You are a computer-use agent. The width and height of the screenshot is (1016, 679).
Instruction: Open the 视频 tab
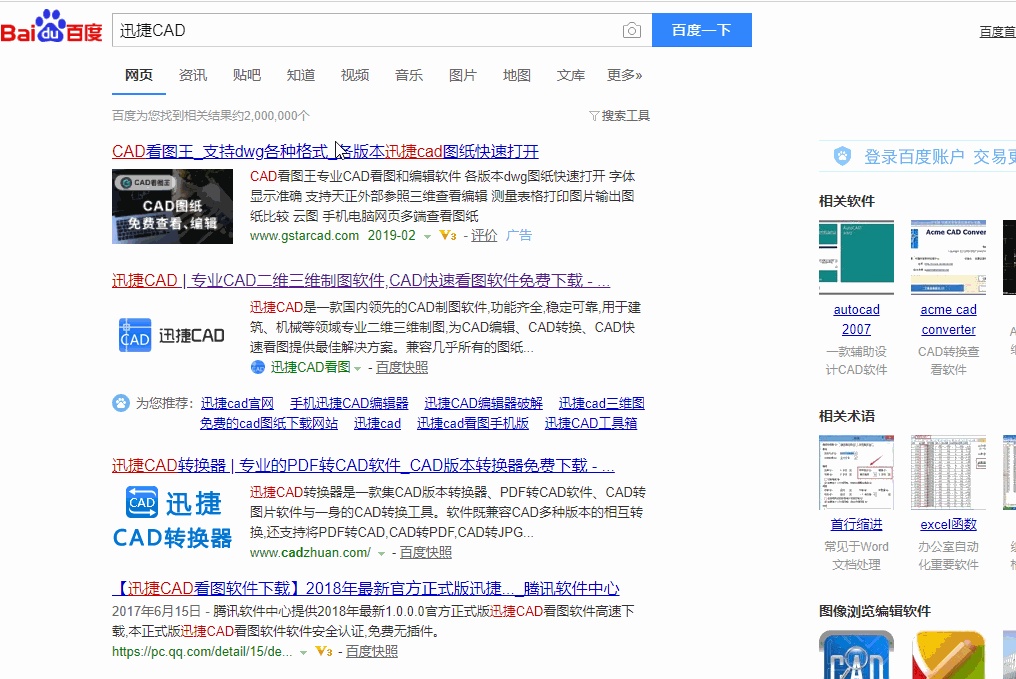click(355, 75)
